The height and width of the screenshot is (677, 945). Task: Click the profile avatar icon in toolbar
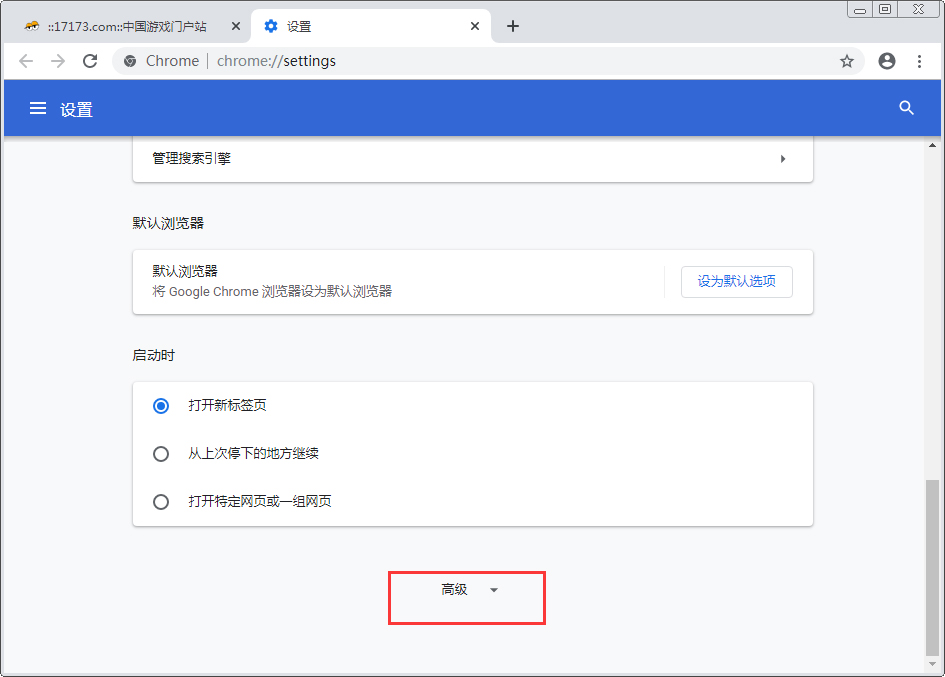tap(886, 61)
